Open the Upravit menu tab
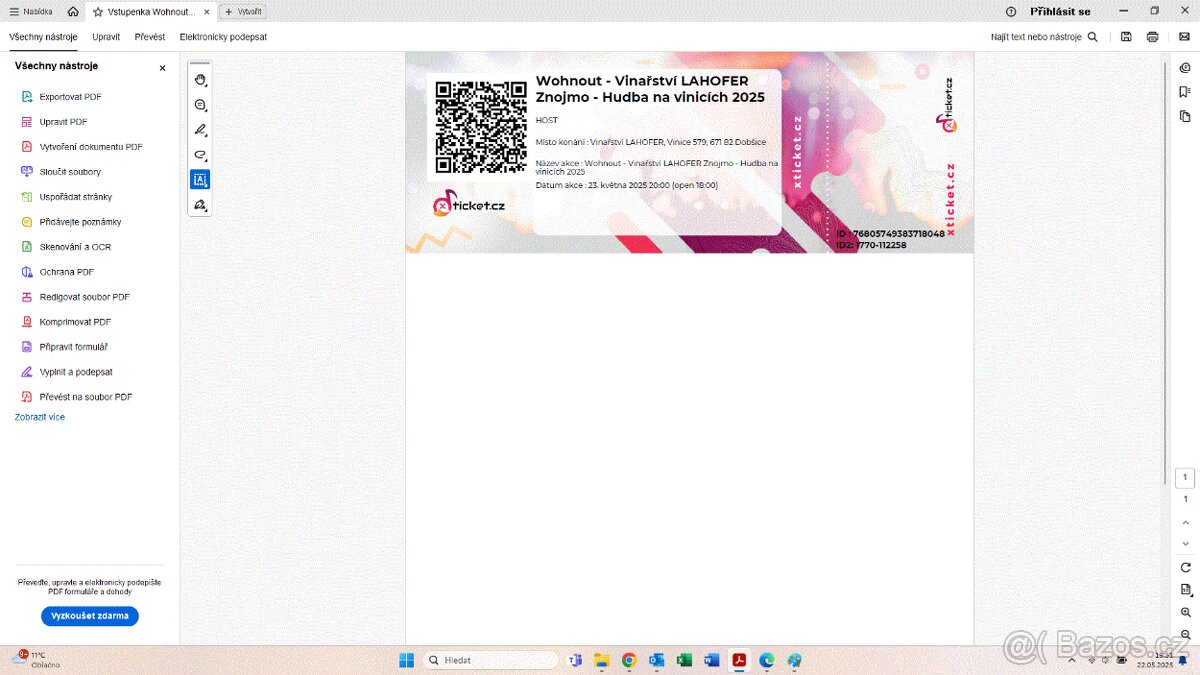Screen dimensions: 1200x675 tap(106, 37)
